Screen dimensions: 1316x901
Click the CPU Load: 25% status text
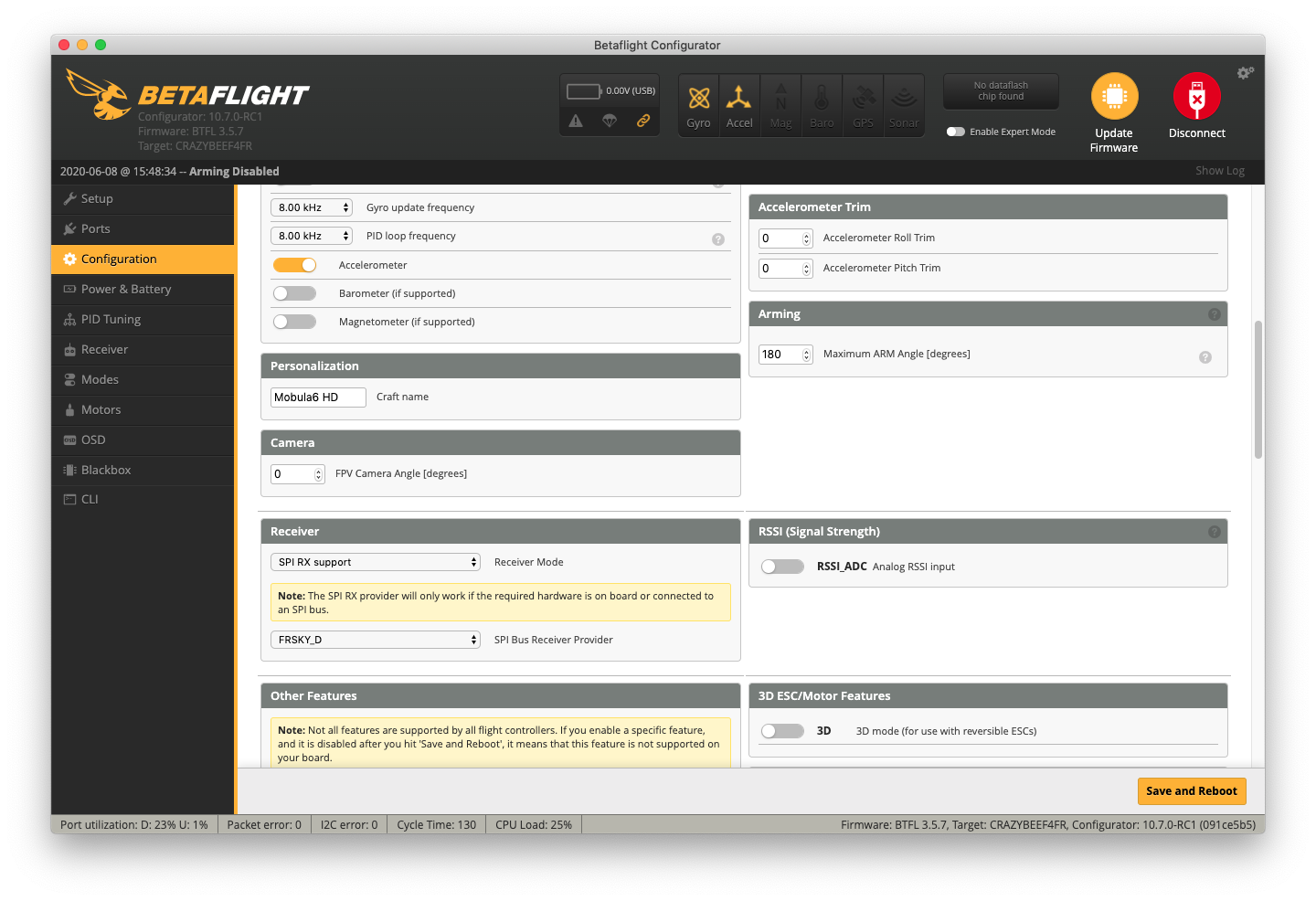tap(534, 825)
